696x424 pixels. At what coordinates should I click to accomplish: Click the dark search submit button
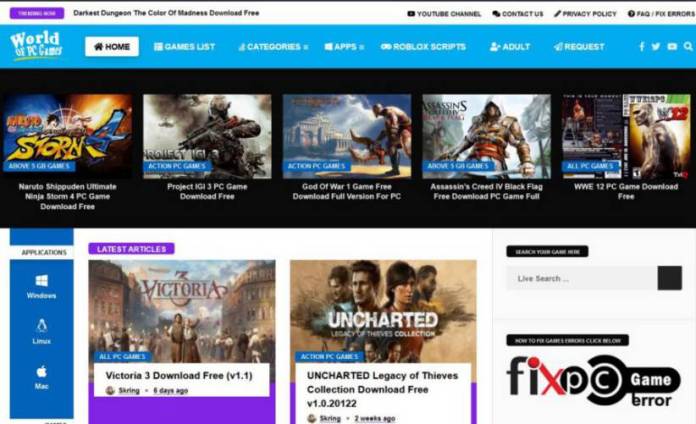669,278
